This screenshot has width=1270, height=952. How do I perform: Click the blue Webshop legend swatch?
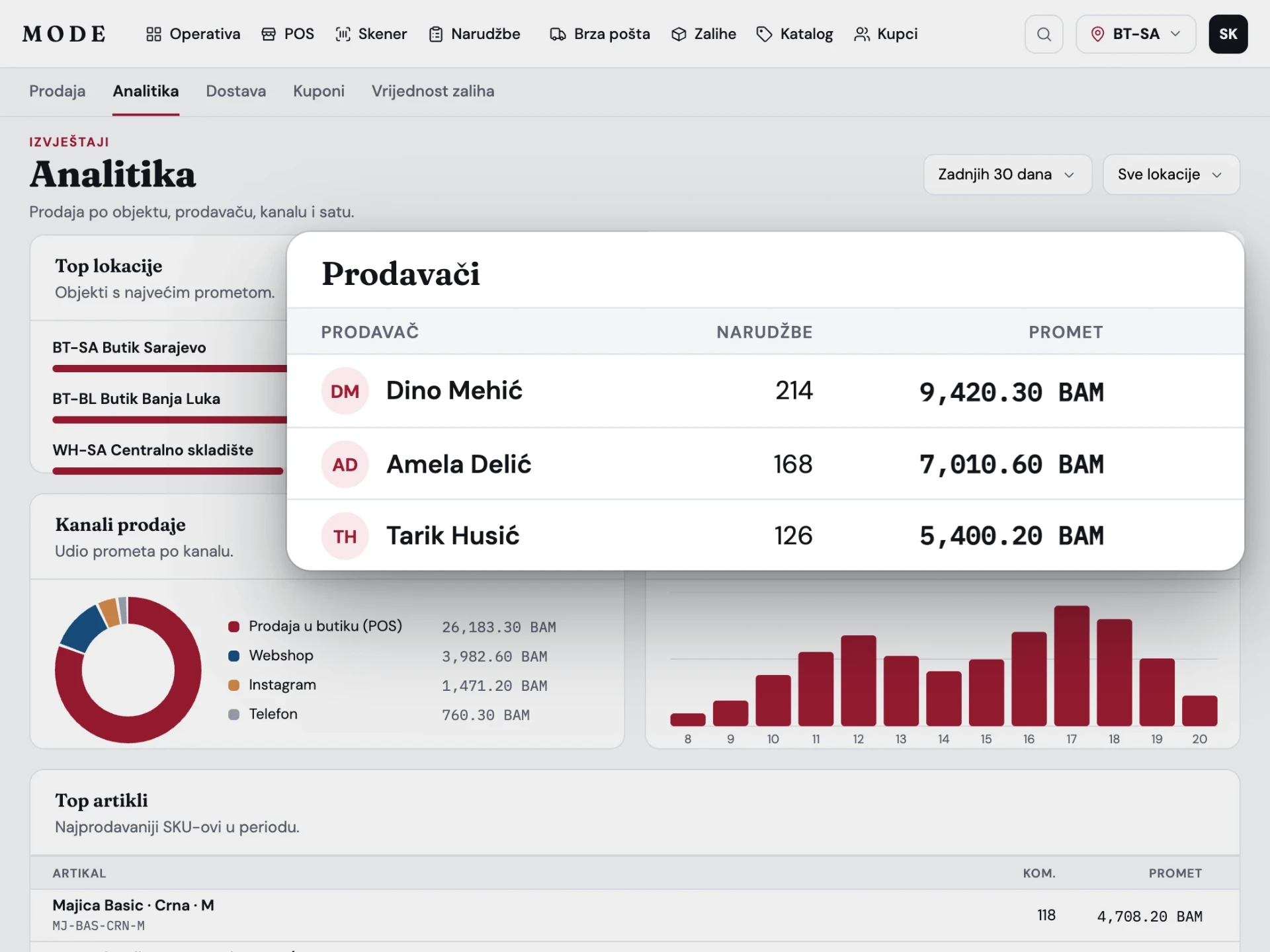233,656
